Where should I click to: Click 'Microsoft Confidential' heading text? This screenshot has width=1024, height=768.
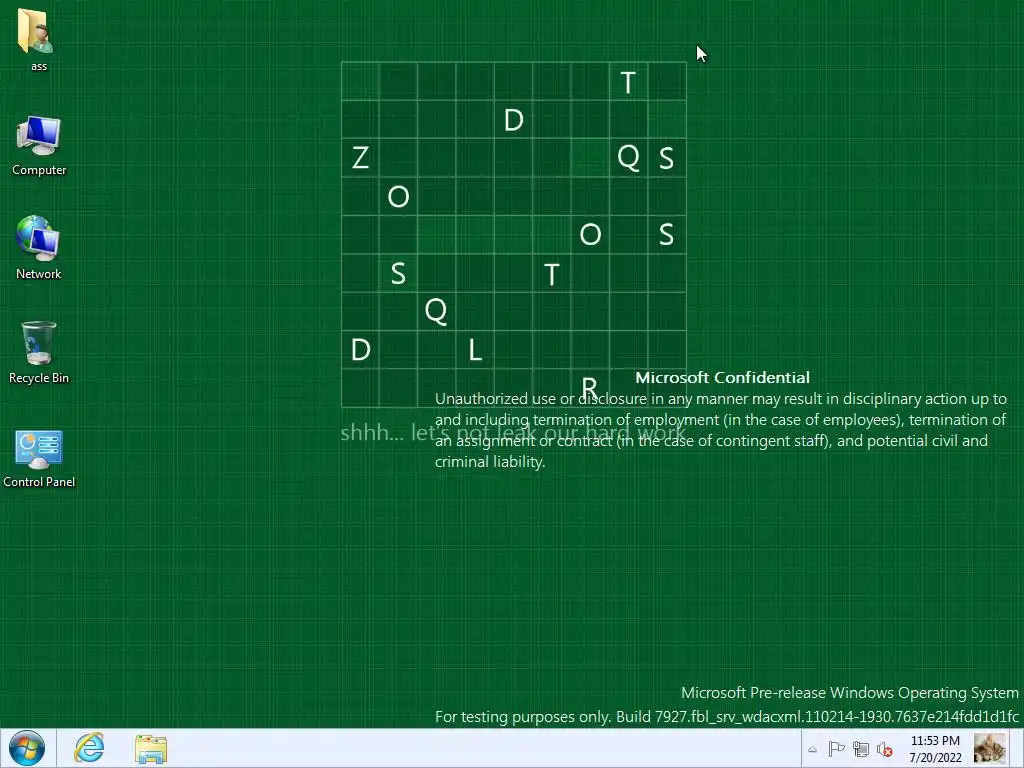click(x=722, y=377)
